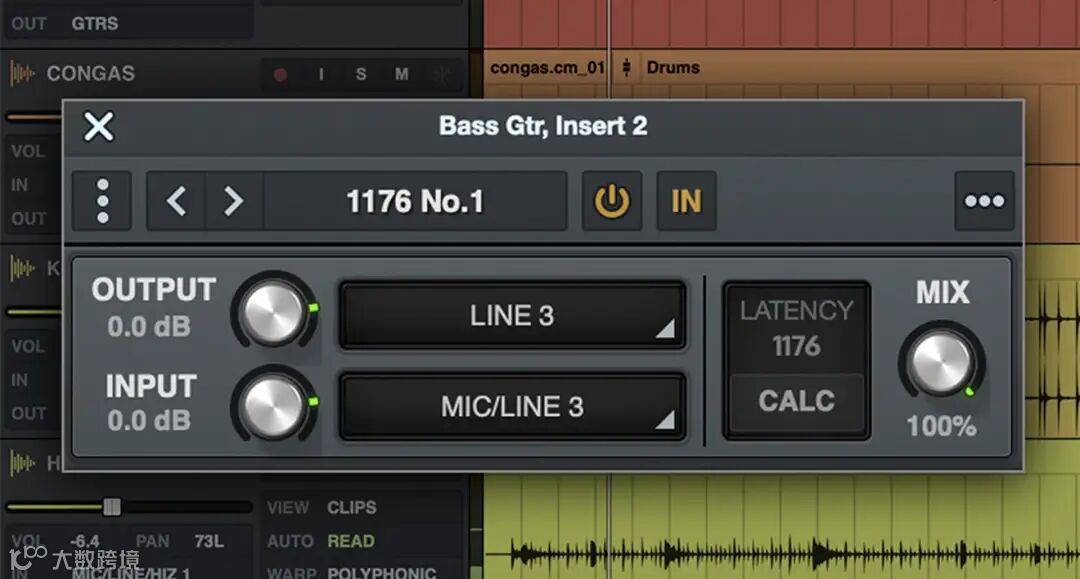Open the VIEW CLIPS selector
This screenshot has height=579, width=1080.
pos(352,507)
